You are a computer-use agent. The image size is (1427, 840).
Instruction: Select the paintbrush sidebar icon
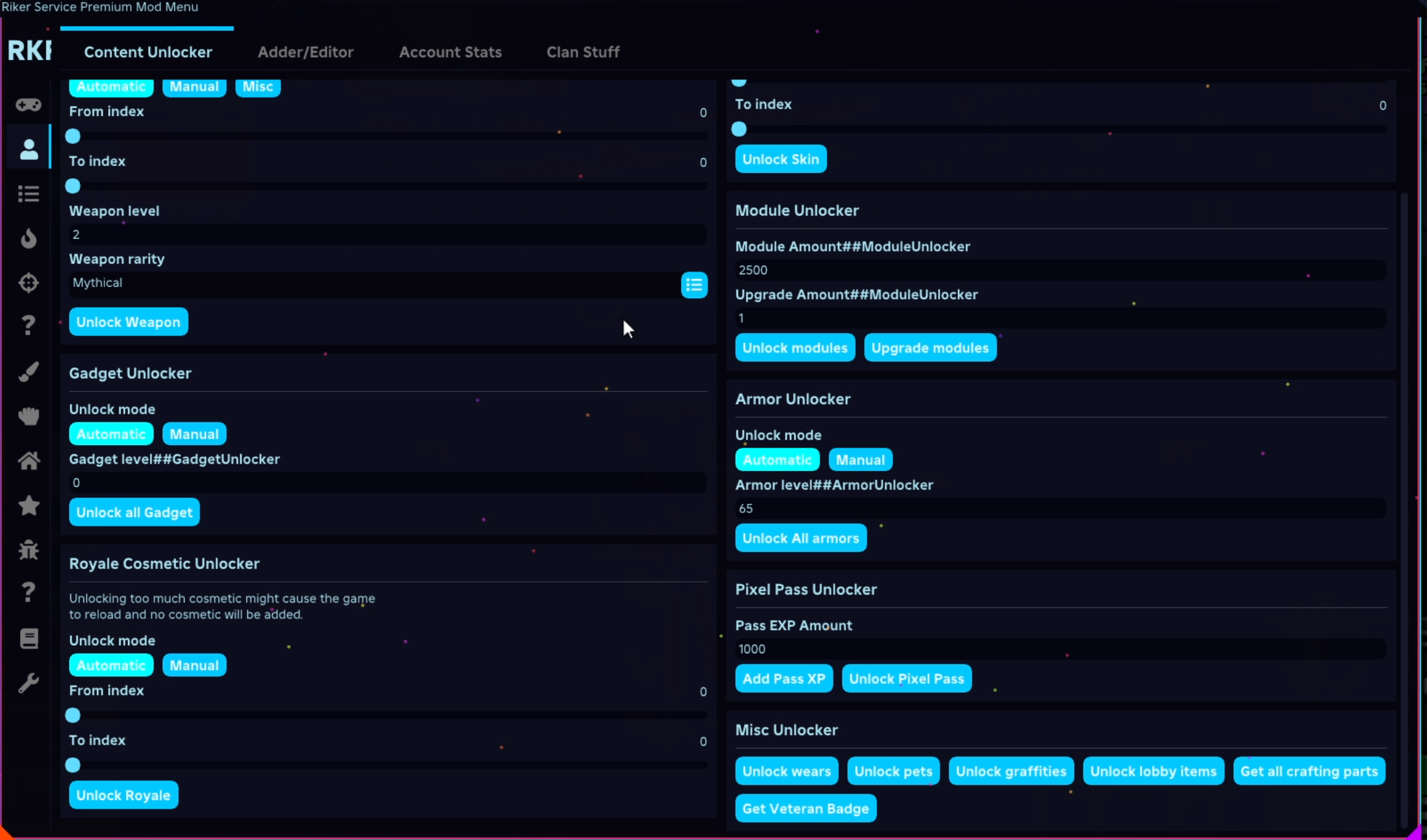tap(28, 372)
